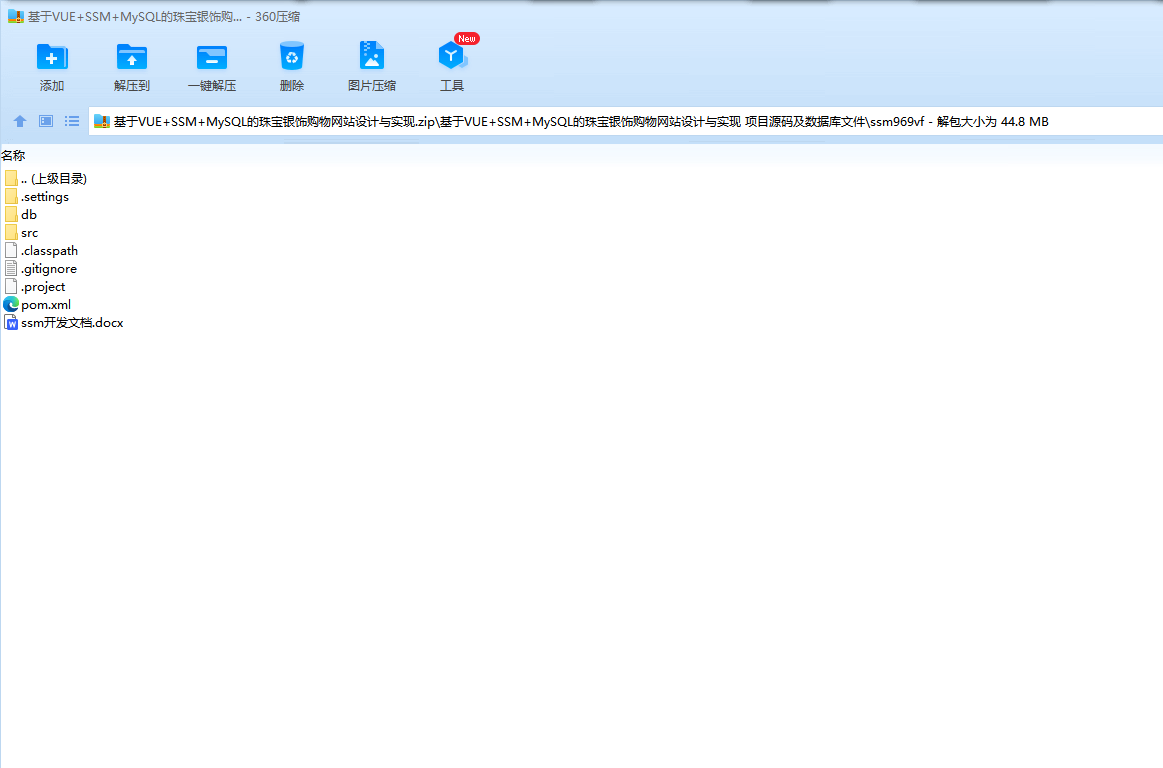Select the "ssm开发文档.docx" file name
This screenshot has width=1163, height=768.
pyautogui.click(x=72, y=323)
